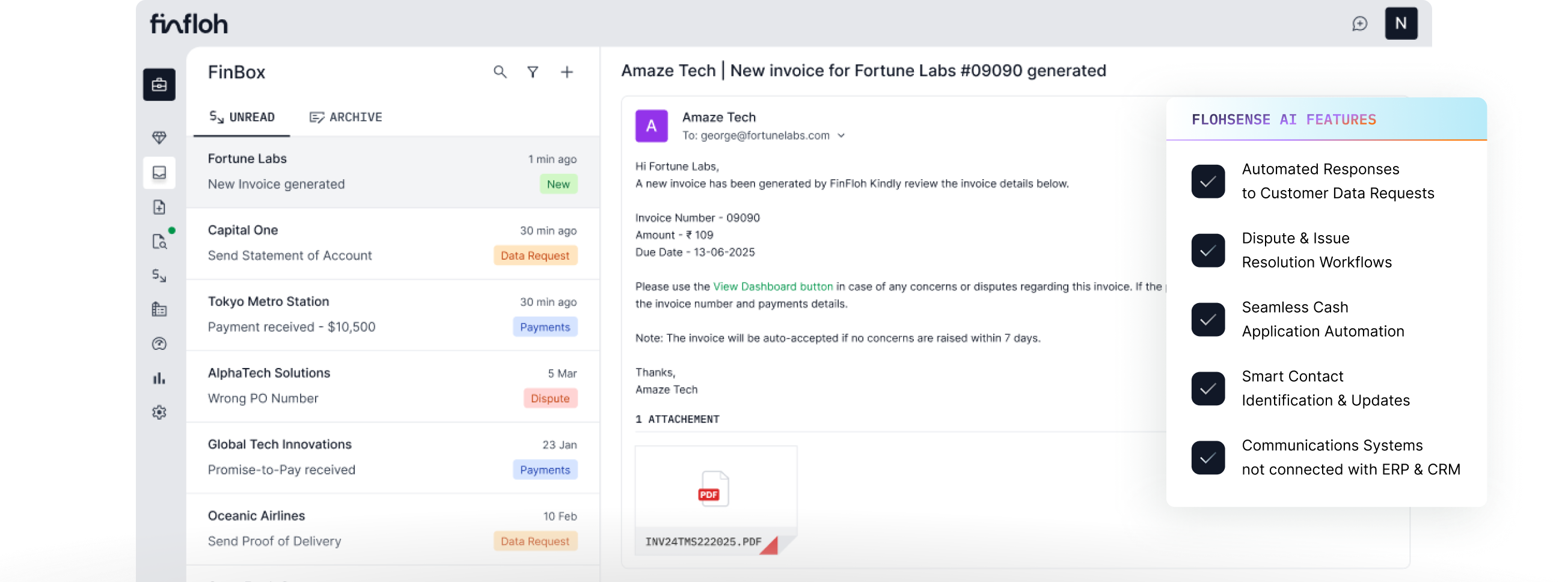Click Data Request tag on Capital One
1568x582 pixels.
535,256
